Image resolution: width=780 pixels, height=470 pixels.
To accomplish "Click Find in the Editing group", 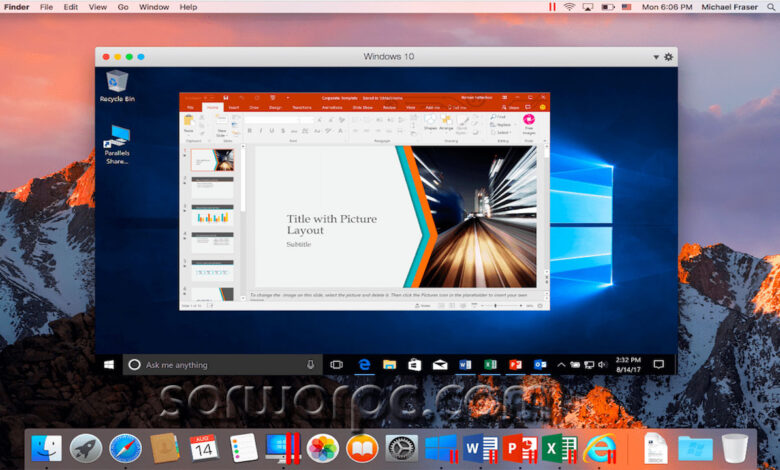I will 499,117.
